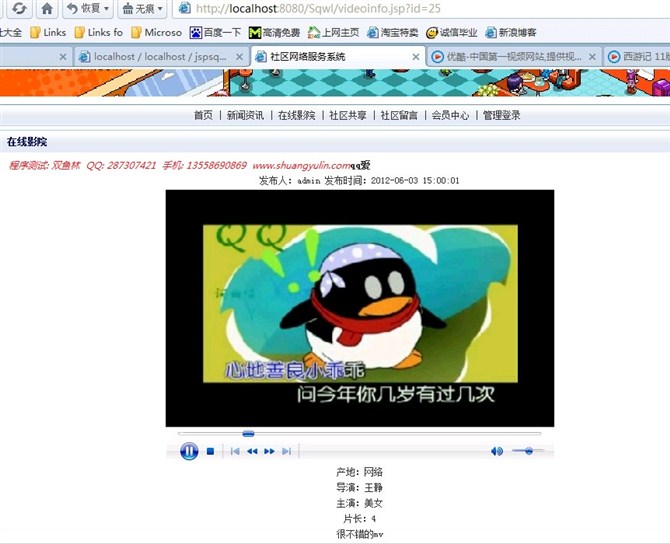Open the Microso bookmark folder
The height and width of the screenshot is (544, 670).
[x=157, y=32]
